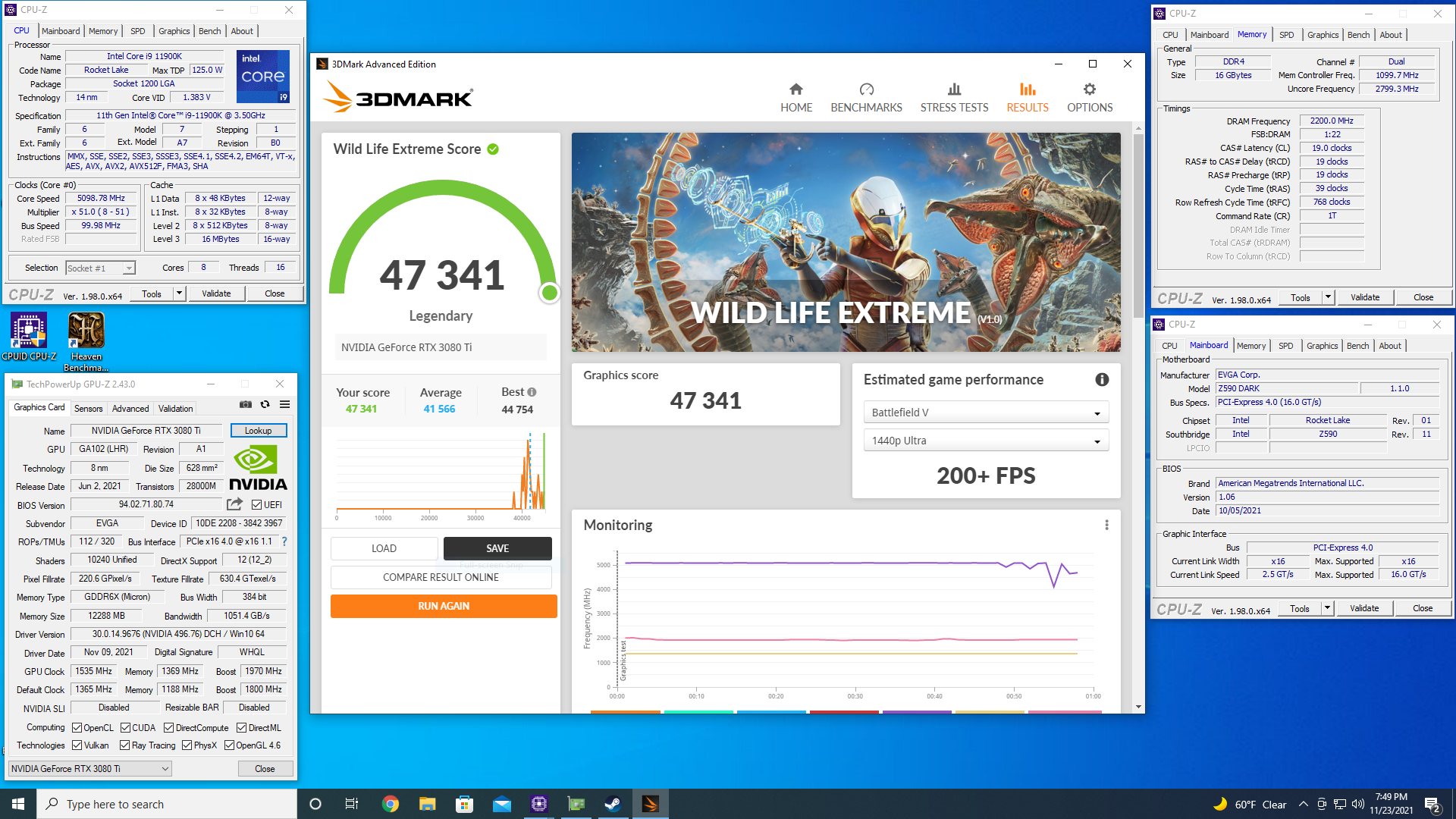Toggle UEFI checkbox in GPU-Z
The width and height of the screenshot is (1456, 819).
coord(256,505)
